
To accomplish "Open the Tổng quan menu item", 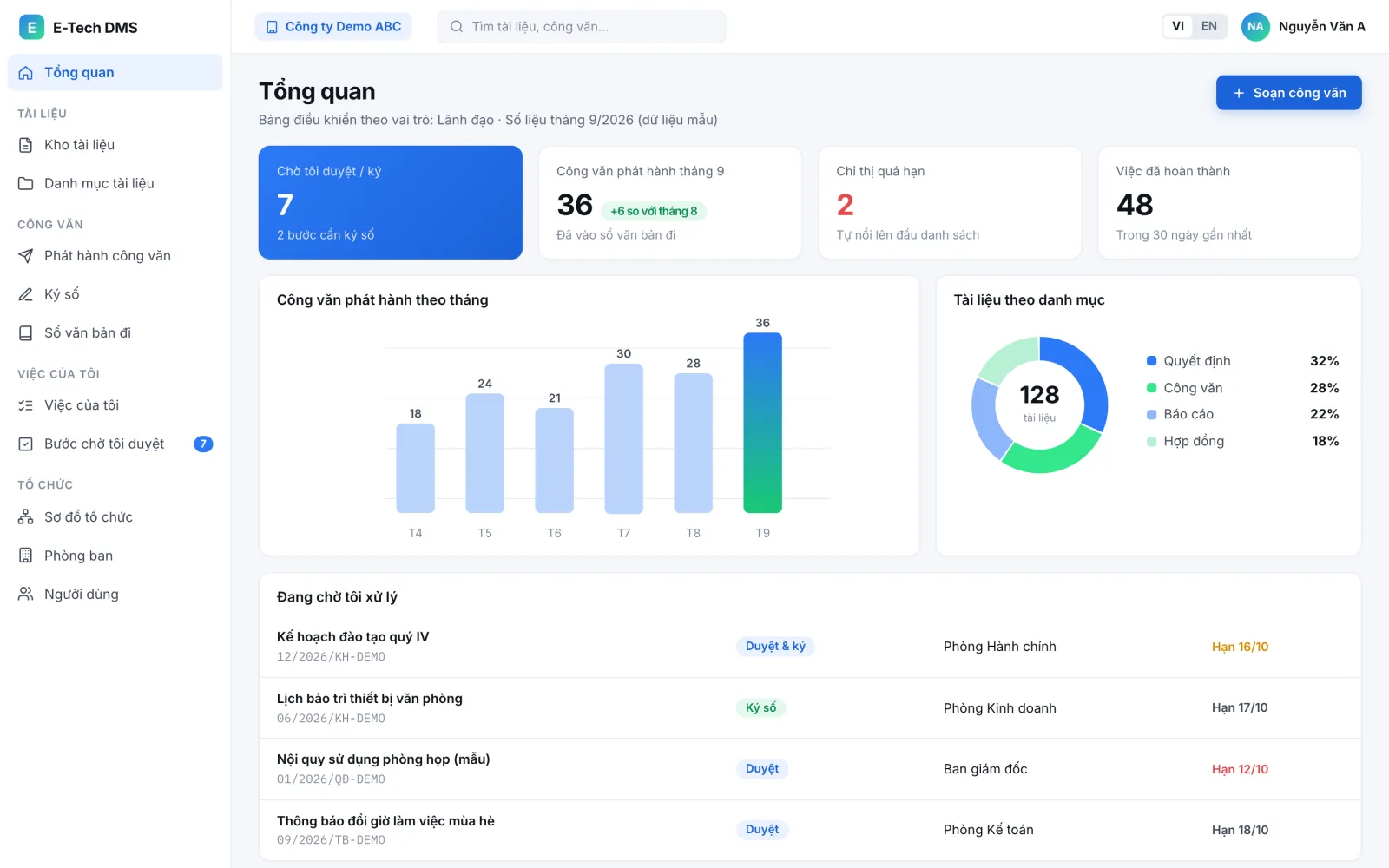I will (115, 73).
